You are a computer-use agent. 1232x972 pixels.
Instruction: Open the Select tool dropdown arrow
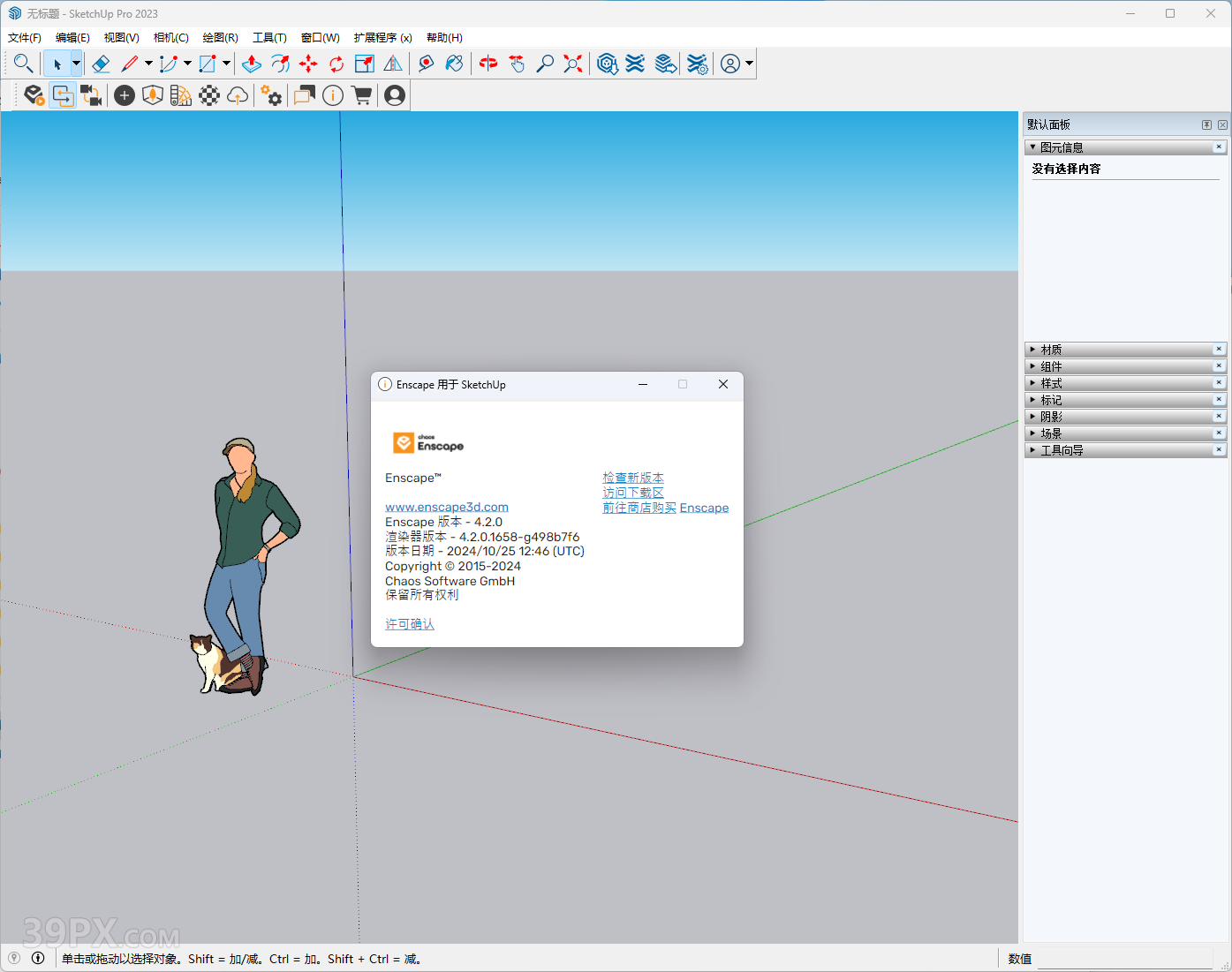pos(76,64)
